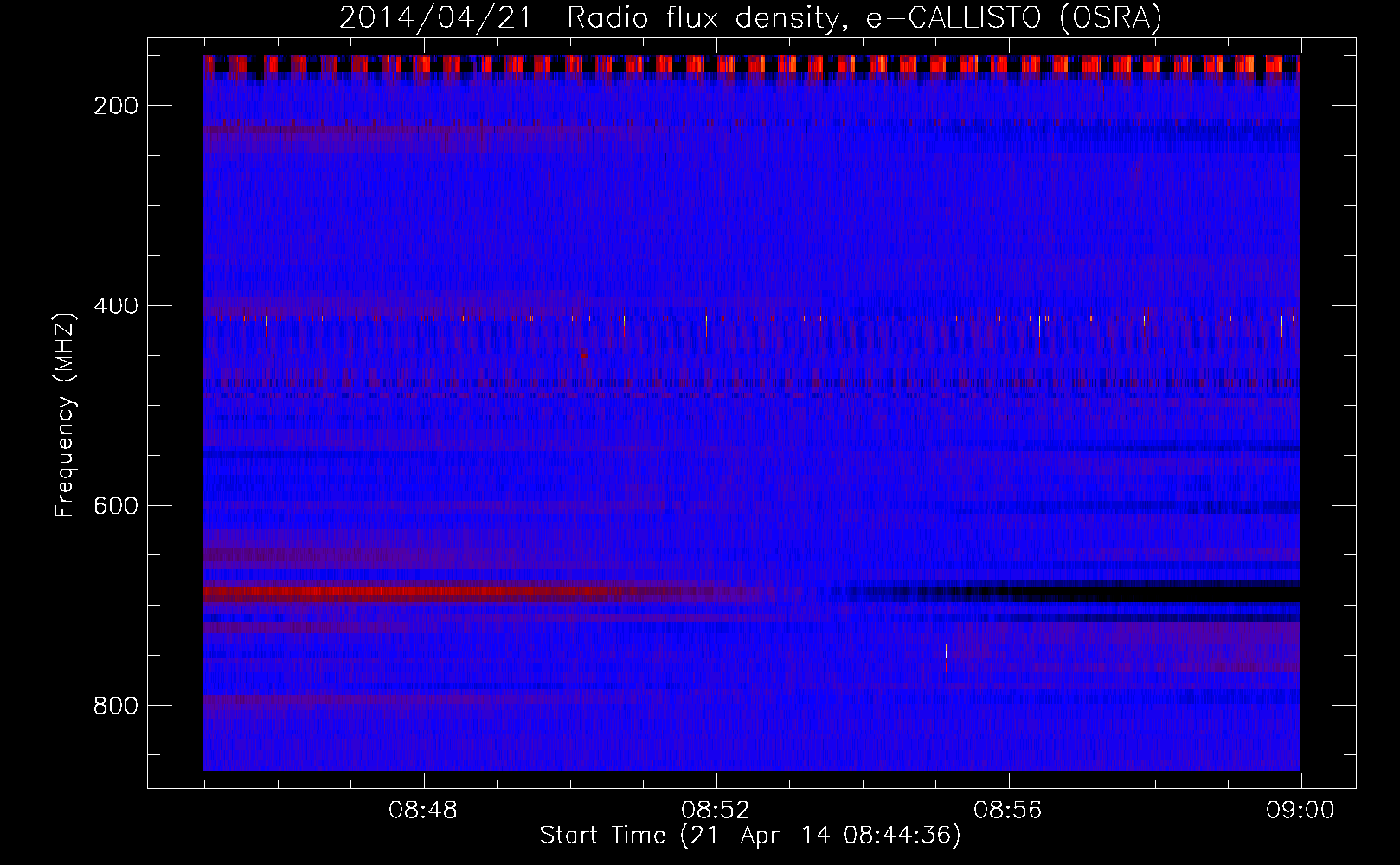Click the '08:56' time tick label
The width and height of the screenshot is (1400, 865).
pos(1008,811)
